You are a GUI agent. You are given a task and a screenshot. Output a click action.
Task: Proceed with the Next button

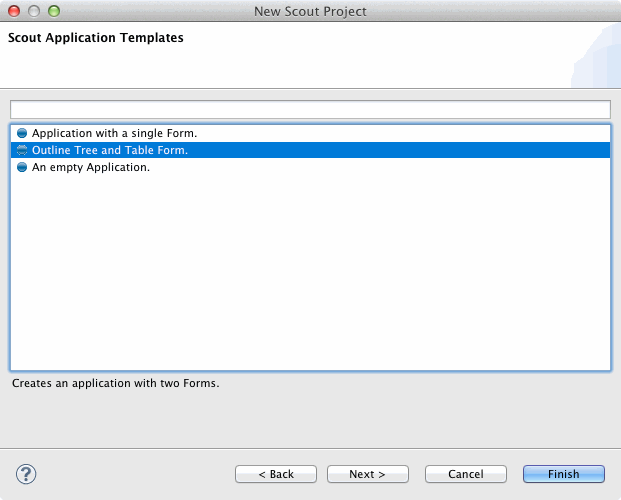point(368,474)
